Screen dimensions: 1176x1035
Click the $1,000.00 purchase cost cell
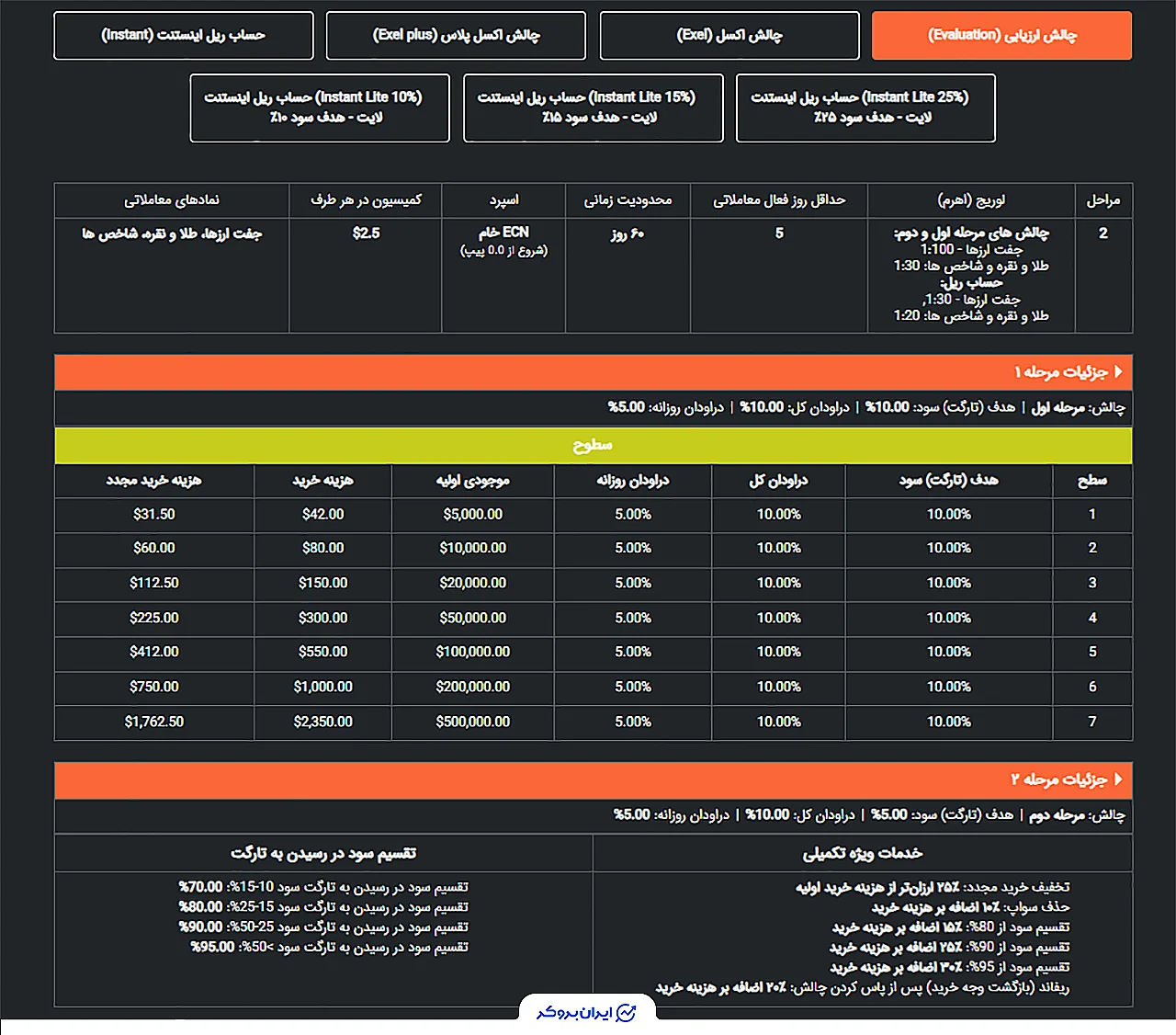click(x=323, y=688)
